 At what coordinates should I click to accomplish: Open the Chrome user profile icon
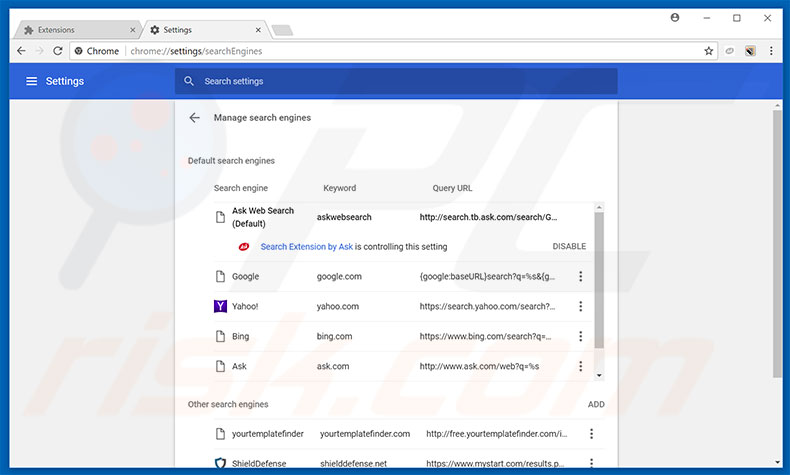tap(675, 18)
